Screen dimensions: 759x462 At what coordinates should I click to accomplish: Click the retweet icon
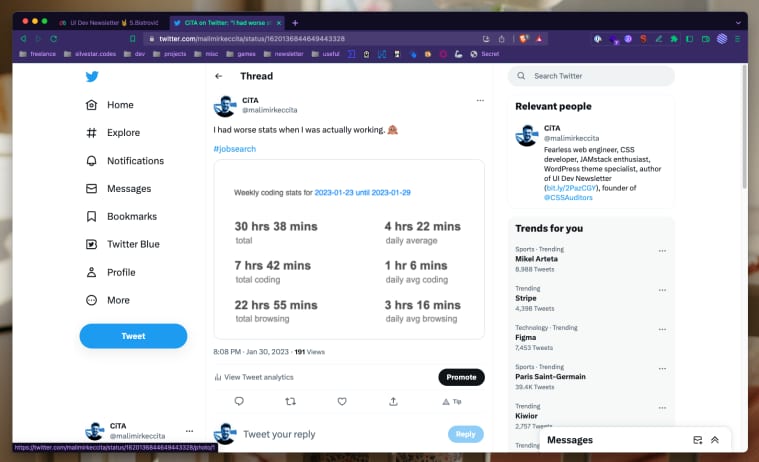[290, 401]
